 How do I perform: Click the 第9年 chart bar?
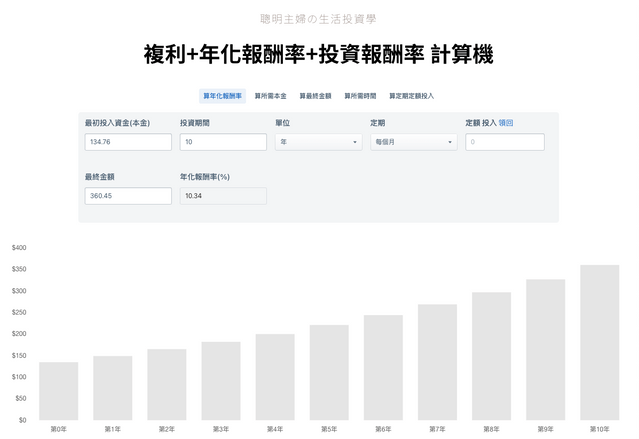click(545, 349)
